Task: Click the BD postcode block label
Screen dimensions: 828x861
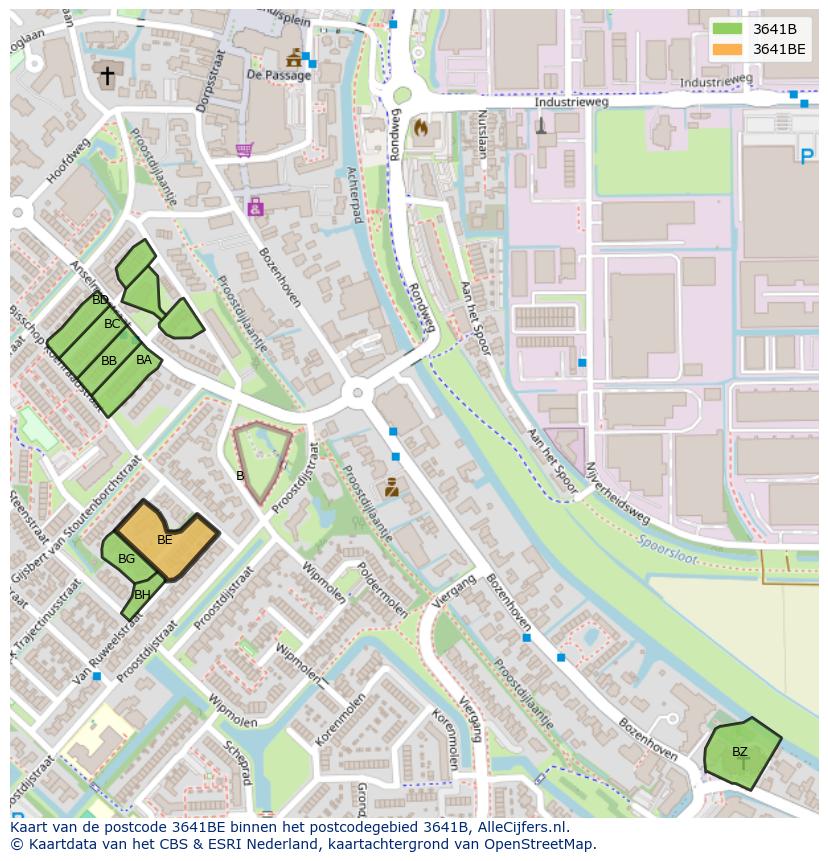Action: (x=100, y=300)
